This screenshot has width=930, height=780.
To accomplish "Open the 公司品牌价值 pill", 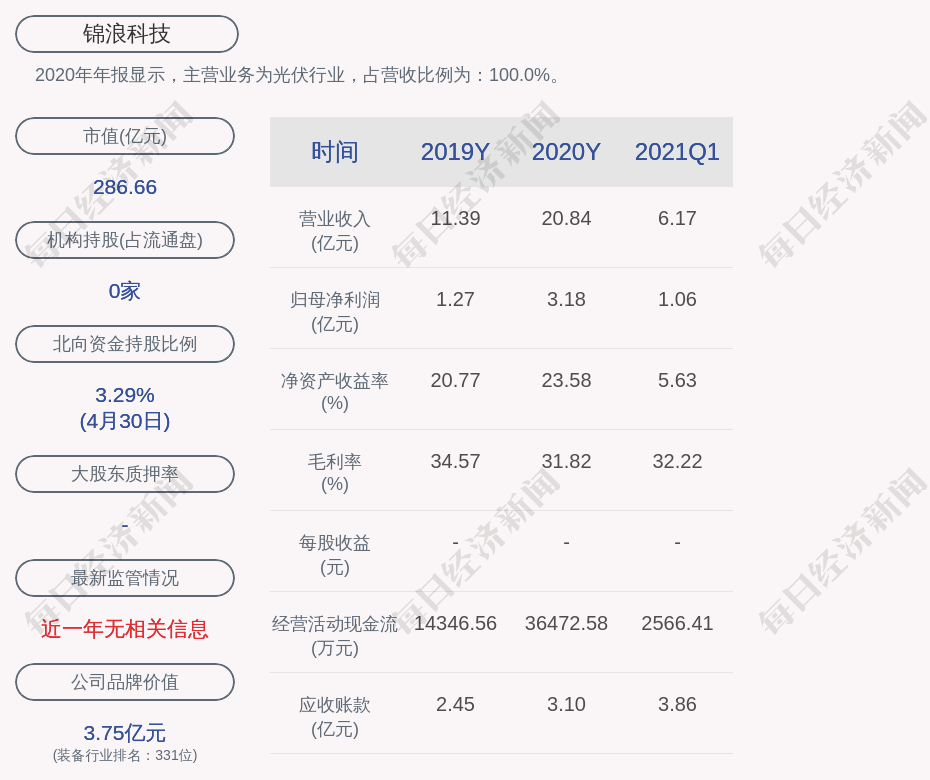I will 125,682.
